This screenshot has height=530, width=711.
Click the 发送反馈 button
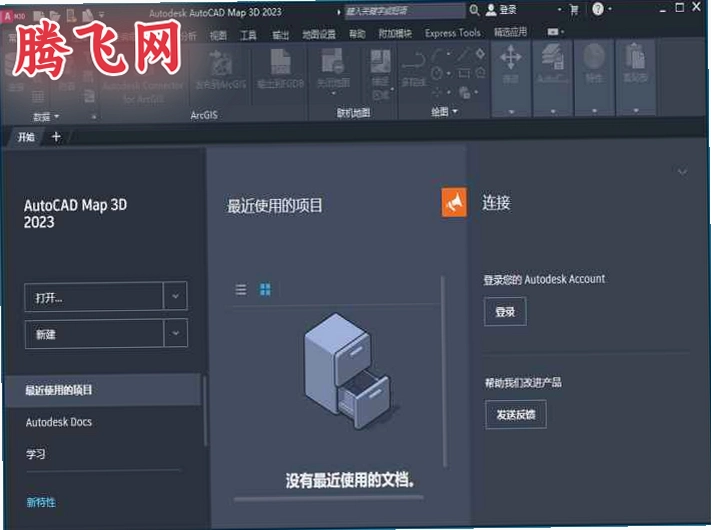516,414
